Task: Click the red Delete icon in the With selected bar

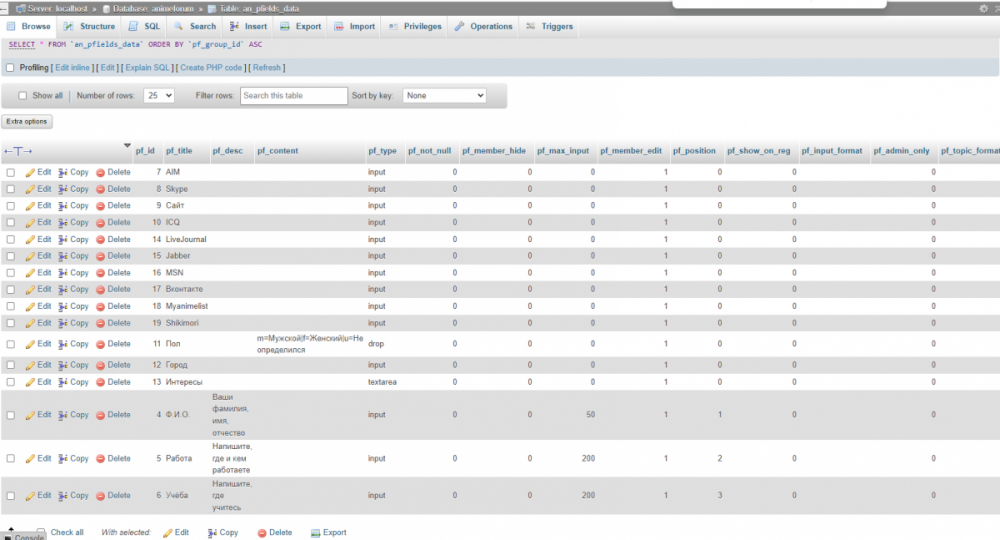Action: click(x=262, y=533)
